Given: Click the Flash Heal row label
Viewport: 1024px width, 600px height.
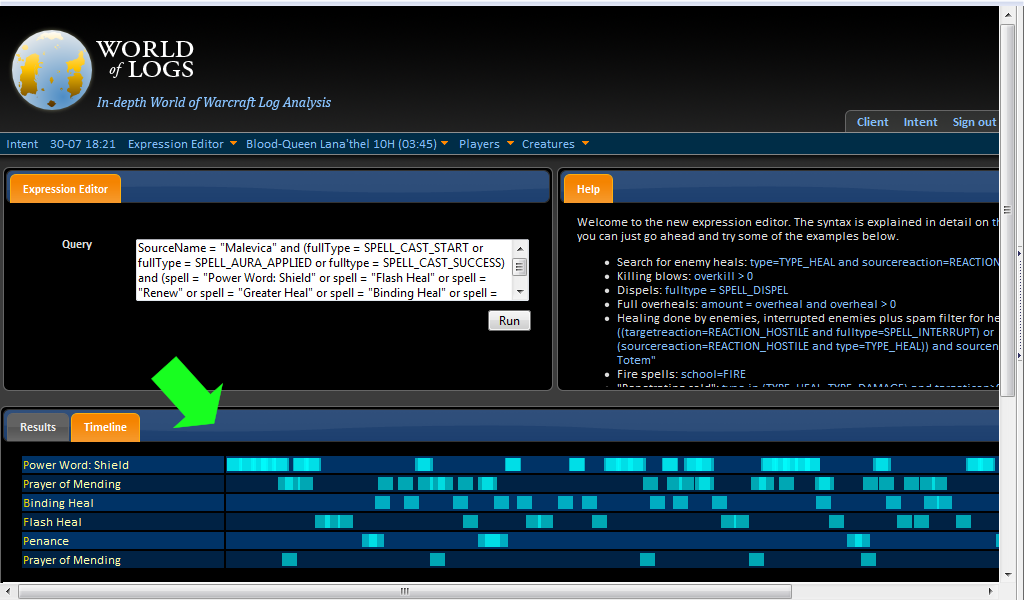Looking at the screenshot, I should pos(52,522).
